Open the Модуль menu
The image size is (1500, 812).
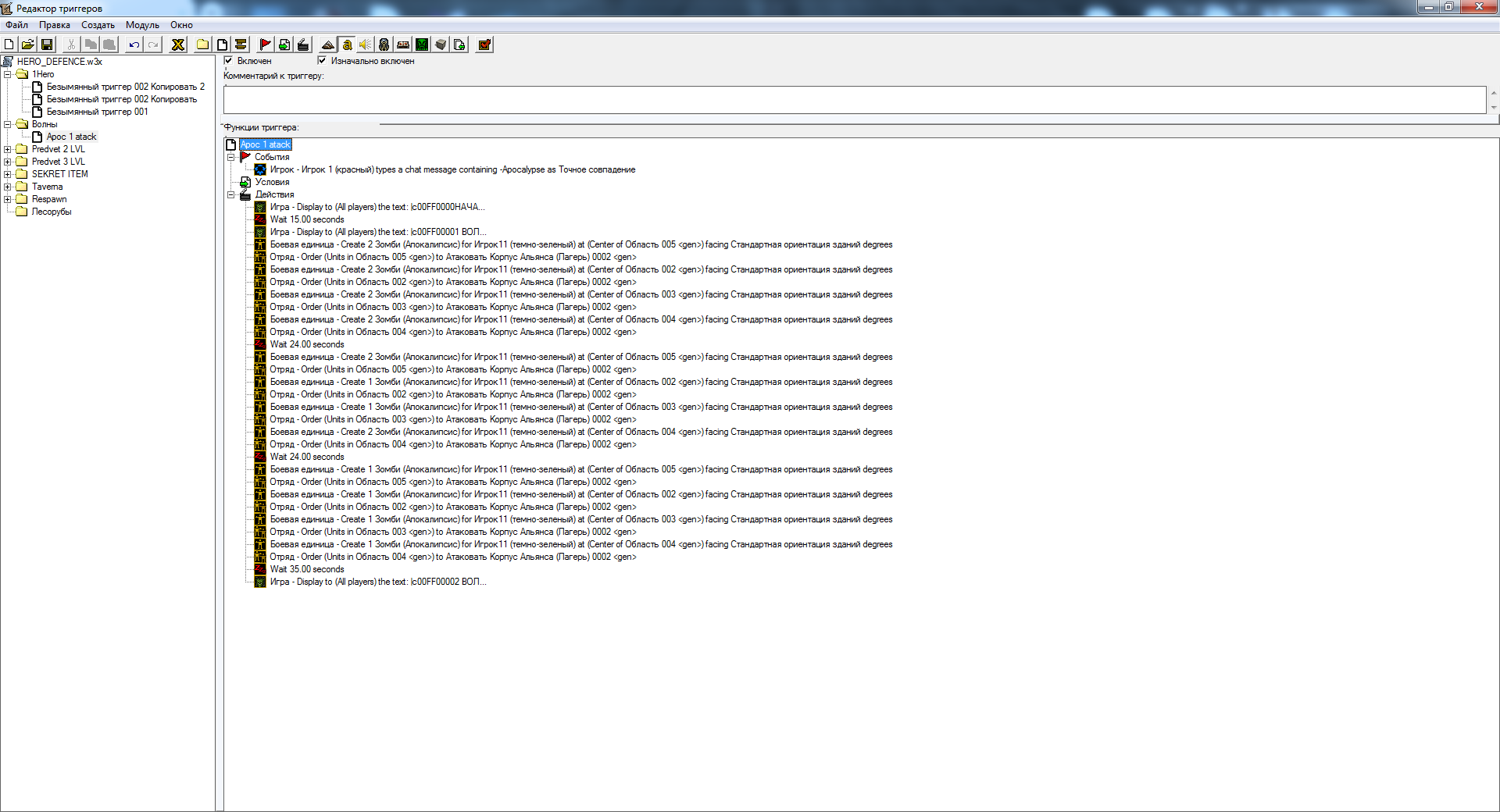(142, 25)
